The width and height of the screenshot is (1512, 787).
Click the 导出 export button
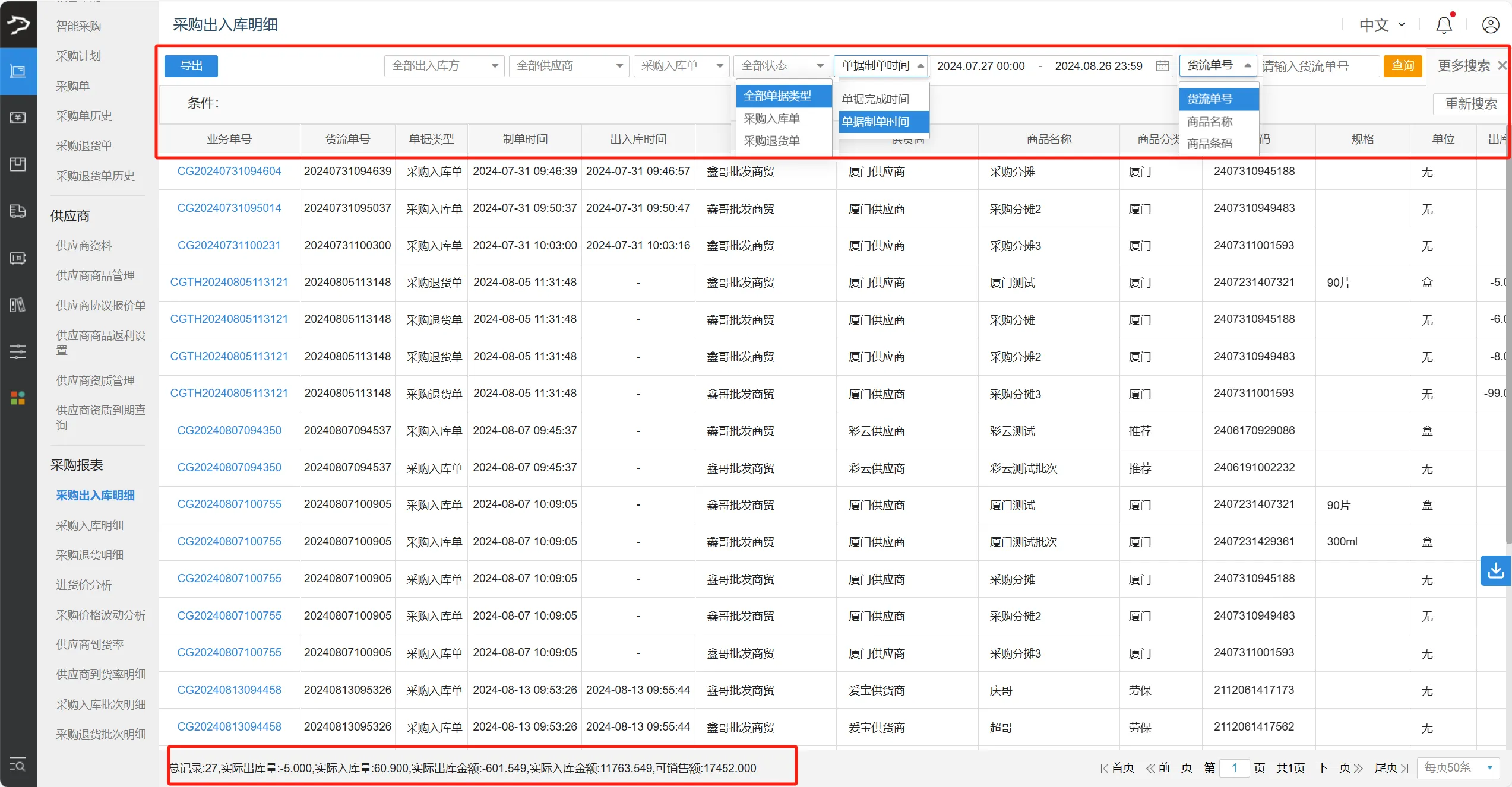(x=191, y=65)
